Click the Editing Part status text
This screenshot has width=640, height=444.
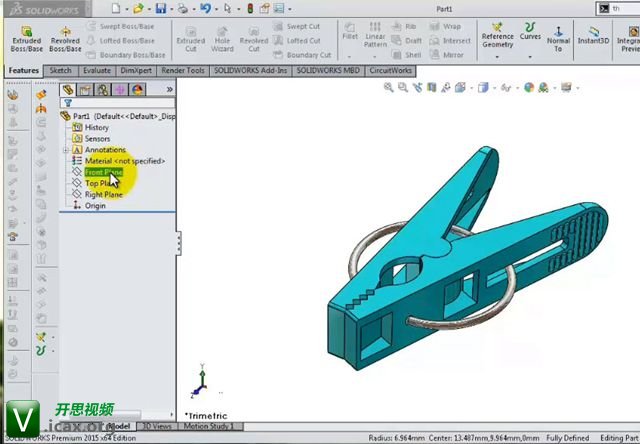pyautogui.click(x=619, y=438)
